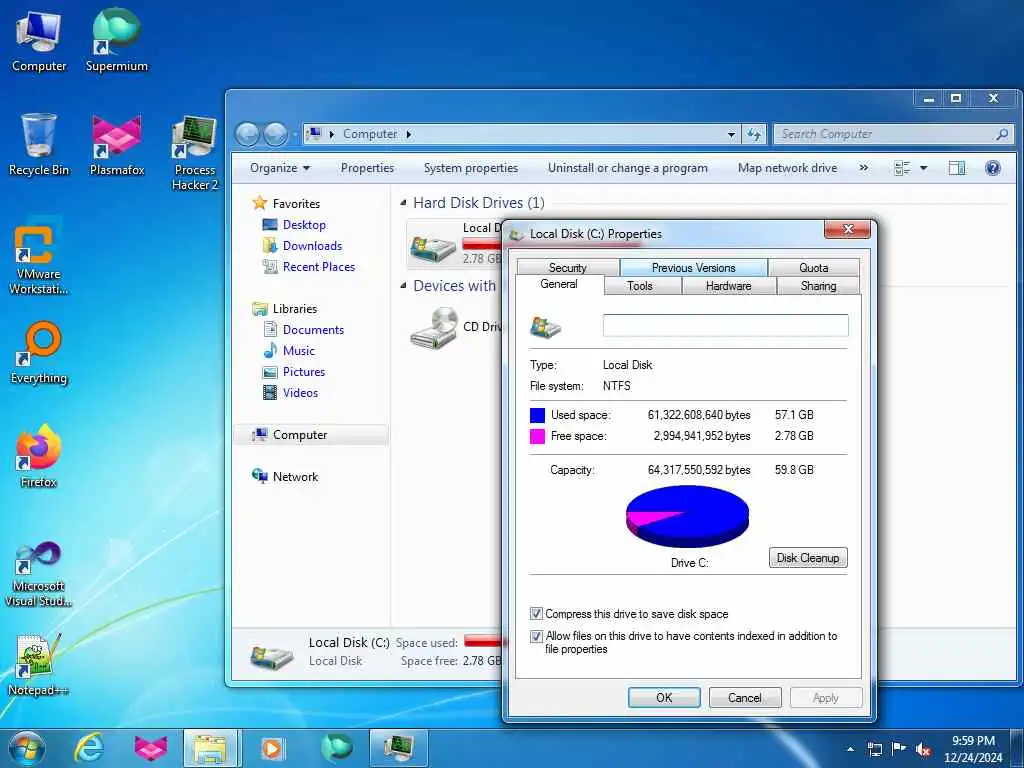Collapse the Devices with Removable Storage group

403,286
